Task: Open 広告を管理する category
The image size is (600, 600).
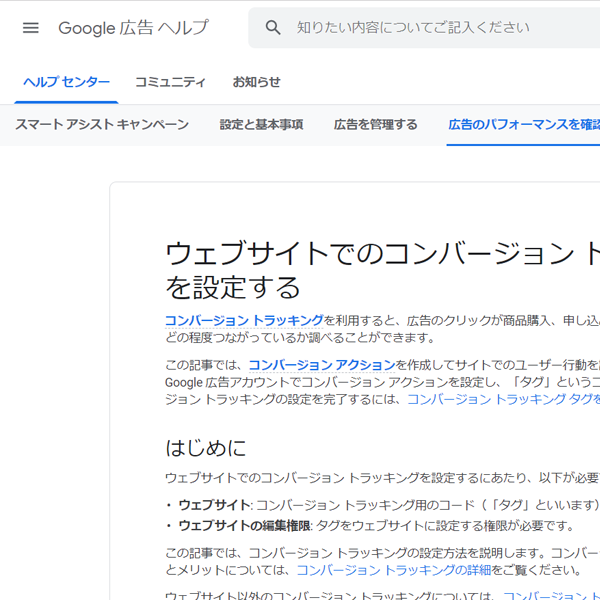Action: point(375,125)
